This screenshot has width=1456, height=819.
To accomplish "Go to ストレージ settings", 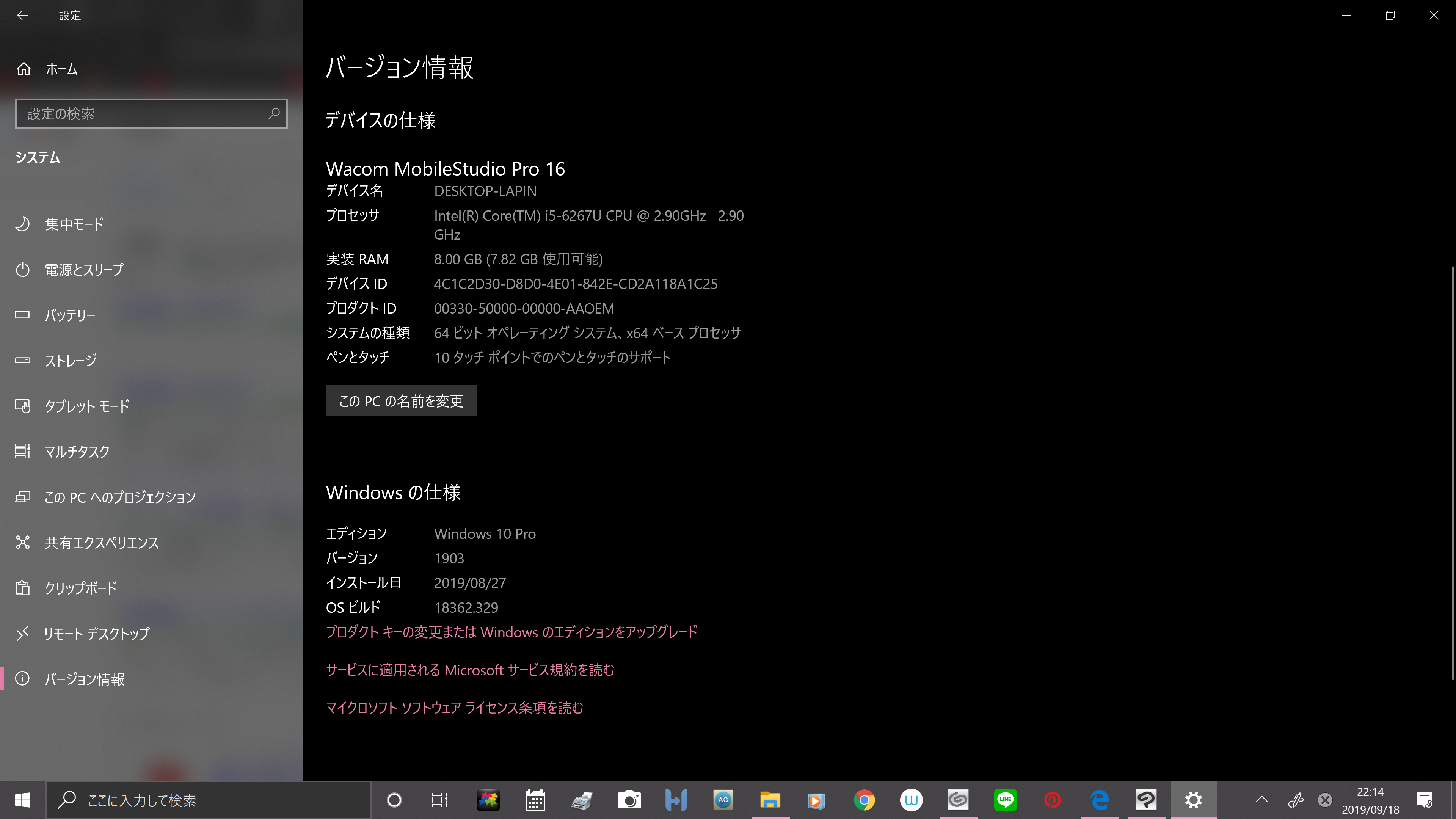I will tap(70, 360).
